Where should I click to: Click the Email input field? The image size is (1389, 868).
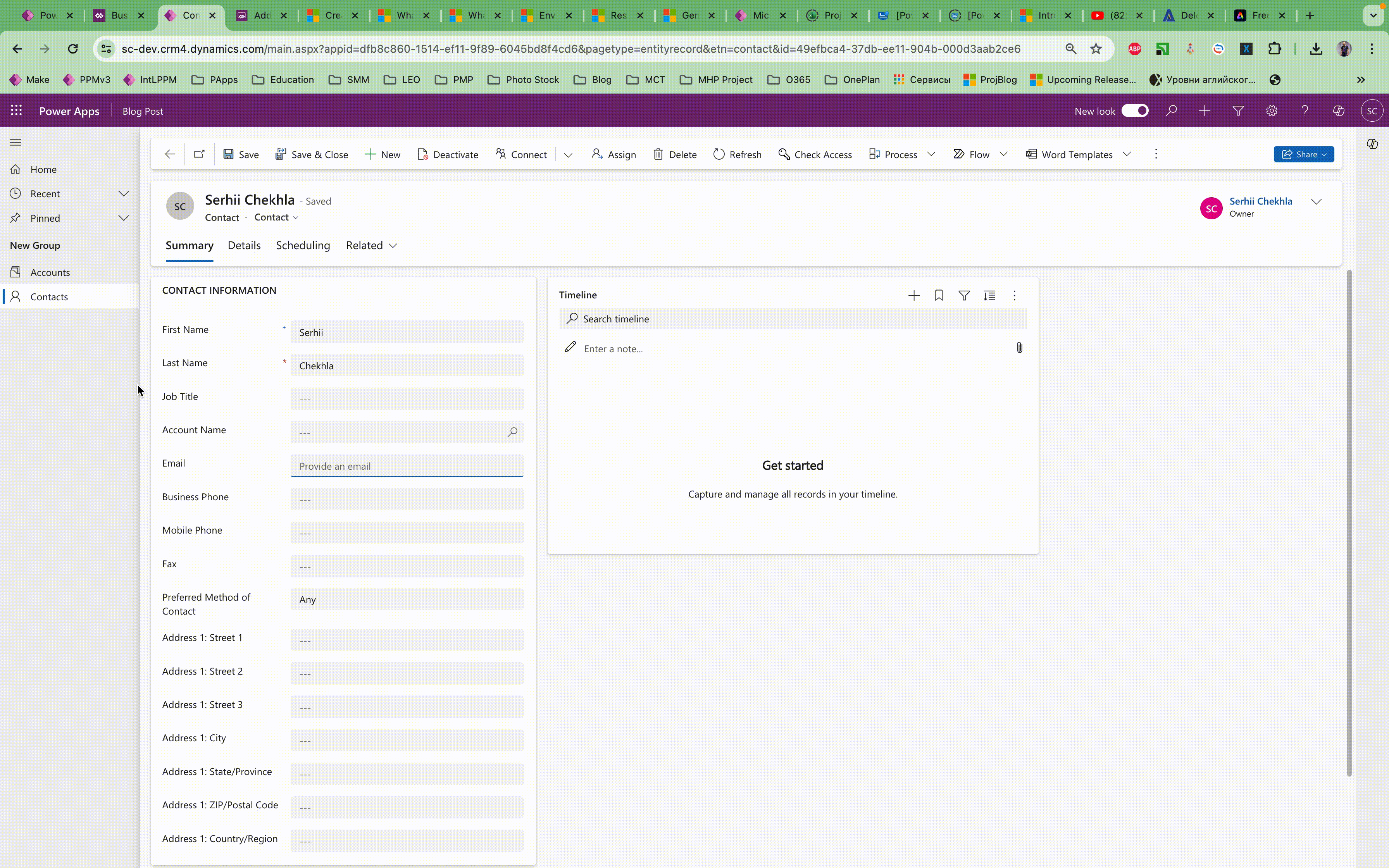tap(407, 465)
